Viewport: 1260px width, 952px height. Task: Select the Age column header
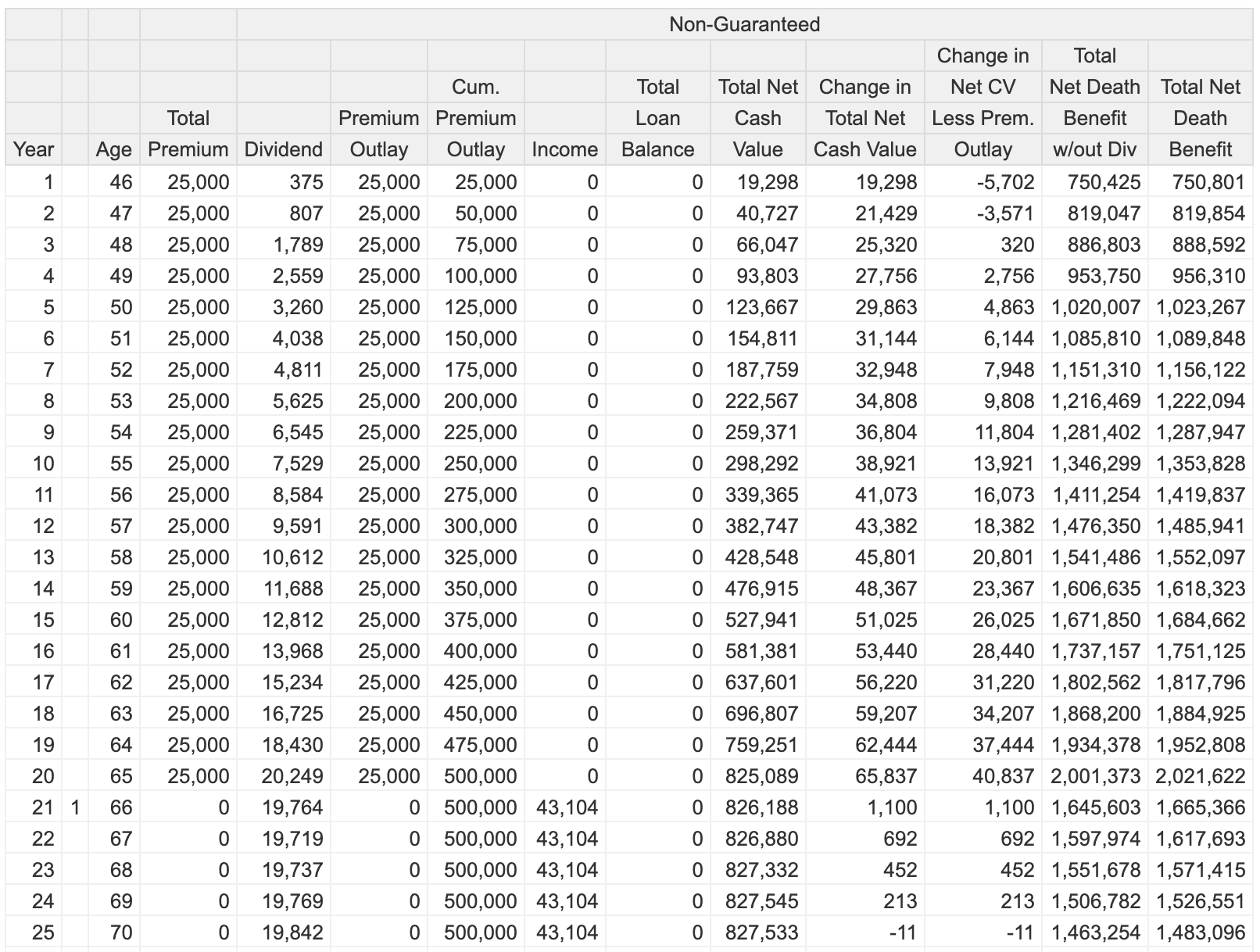pos(114,149)
